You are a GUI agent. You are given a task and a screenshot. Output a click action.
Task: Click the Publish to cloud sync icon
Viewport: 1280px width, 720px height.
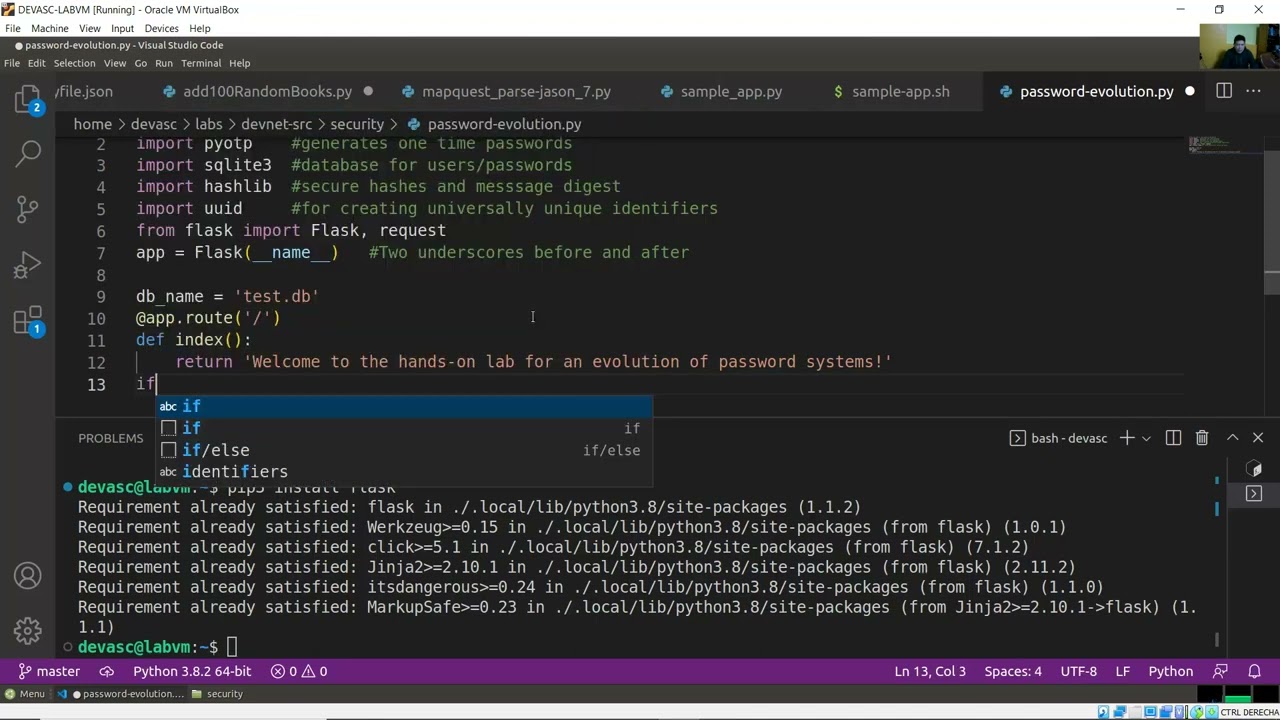[106, 671]
